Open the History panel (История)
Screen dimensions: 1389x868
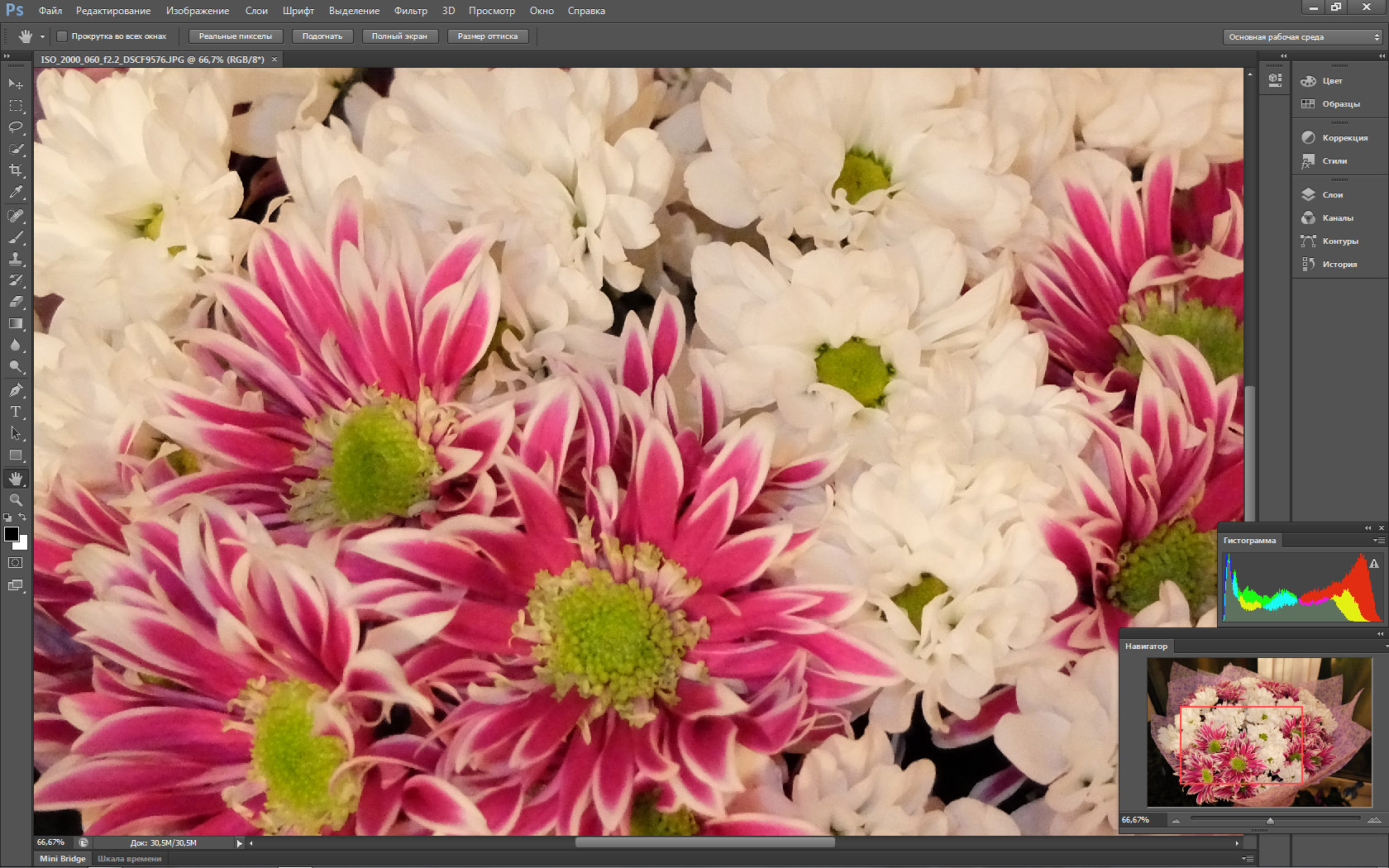point(1339,265)
